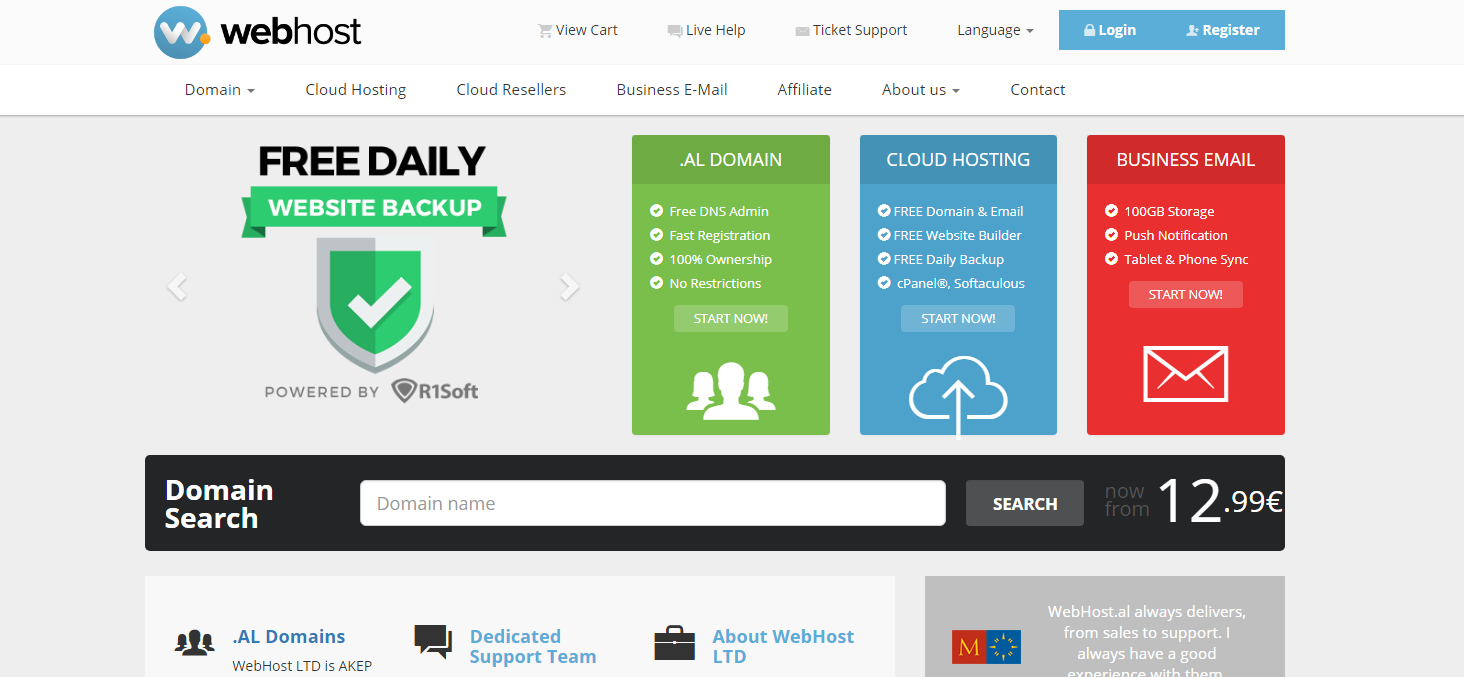
Task: Expand the Domain menu
Action: [220, 90]
